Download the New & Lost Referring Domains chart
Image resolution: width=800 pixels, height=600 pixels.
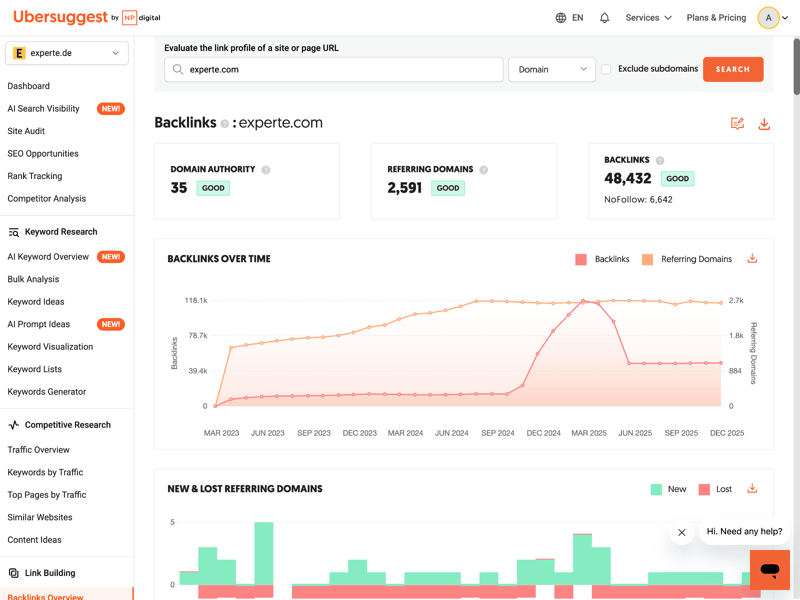(x=752, y=489)
